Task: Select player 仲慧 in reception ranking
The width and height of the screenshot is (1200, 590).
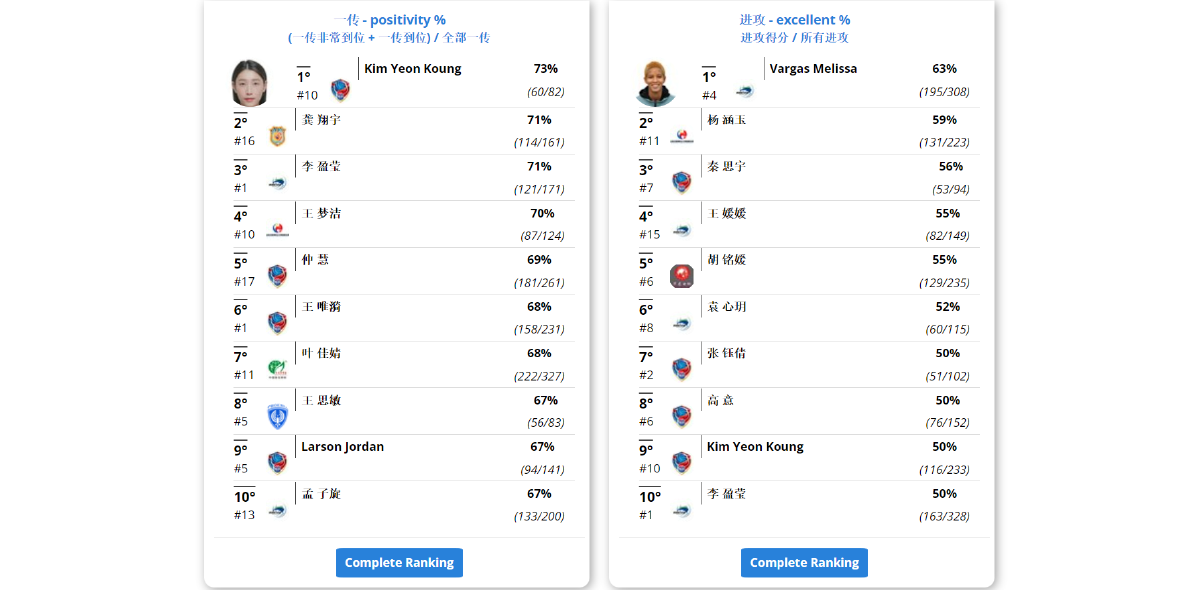Action: (315, 260)
